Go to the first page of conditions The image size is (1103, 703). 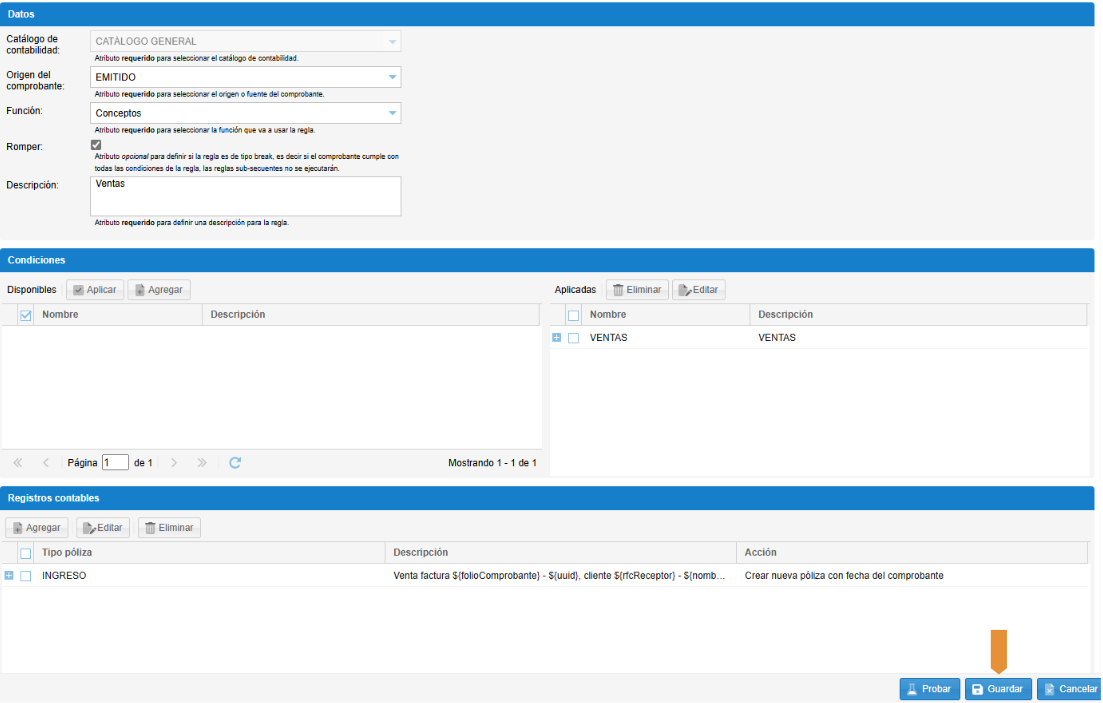18,463
